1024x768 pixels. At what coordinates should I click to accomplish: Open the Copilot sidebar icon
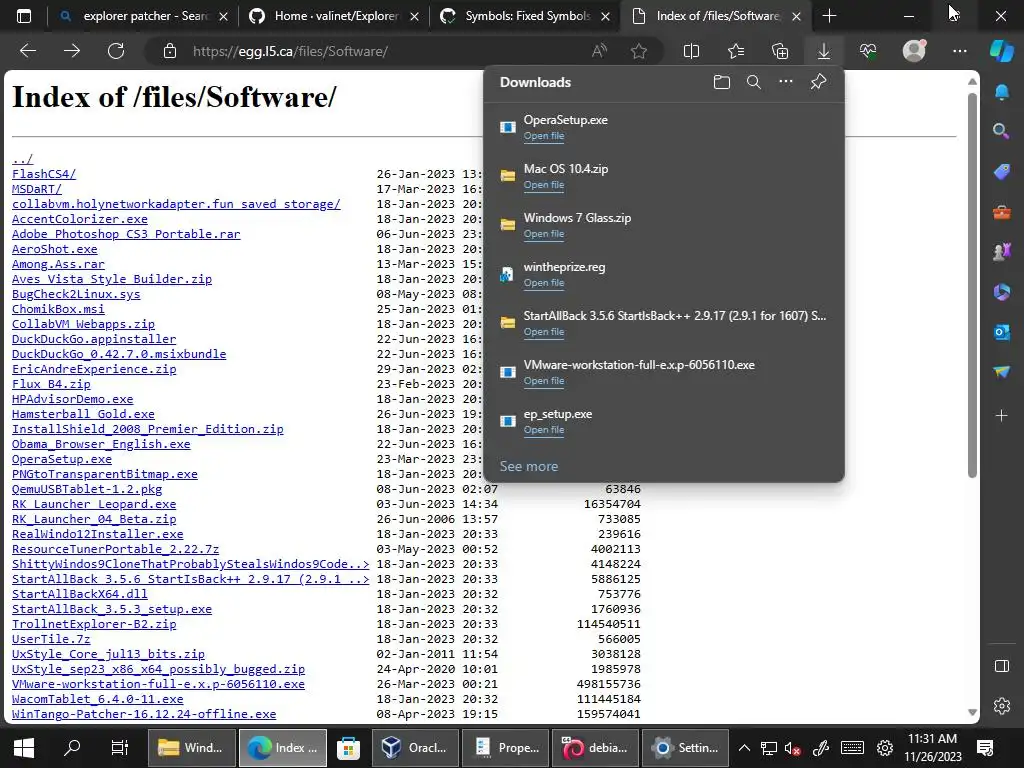(x=1001, y=50)
